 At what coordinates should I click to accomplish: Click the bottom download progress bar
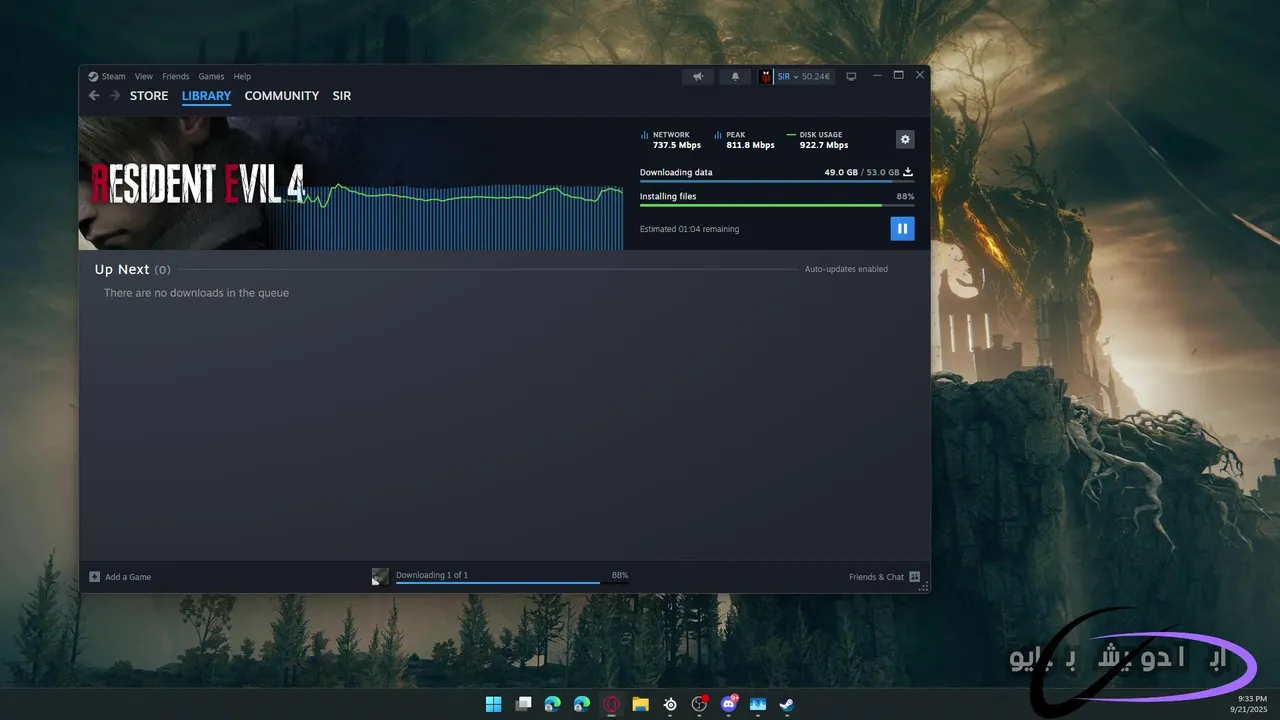coord(512,583)
